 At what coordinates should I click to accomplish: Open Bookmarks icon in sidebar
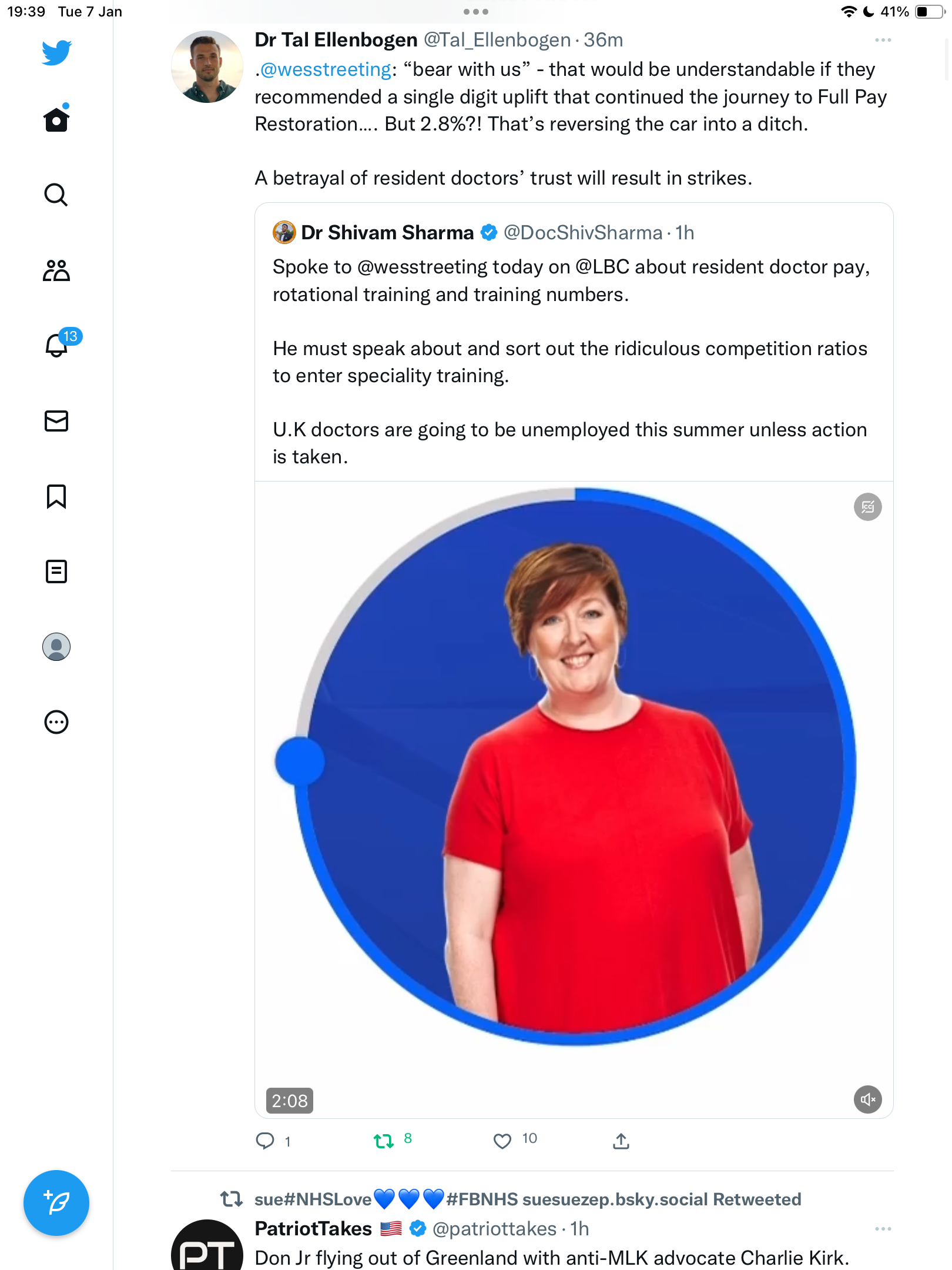click(56, 496)
